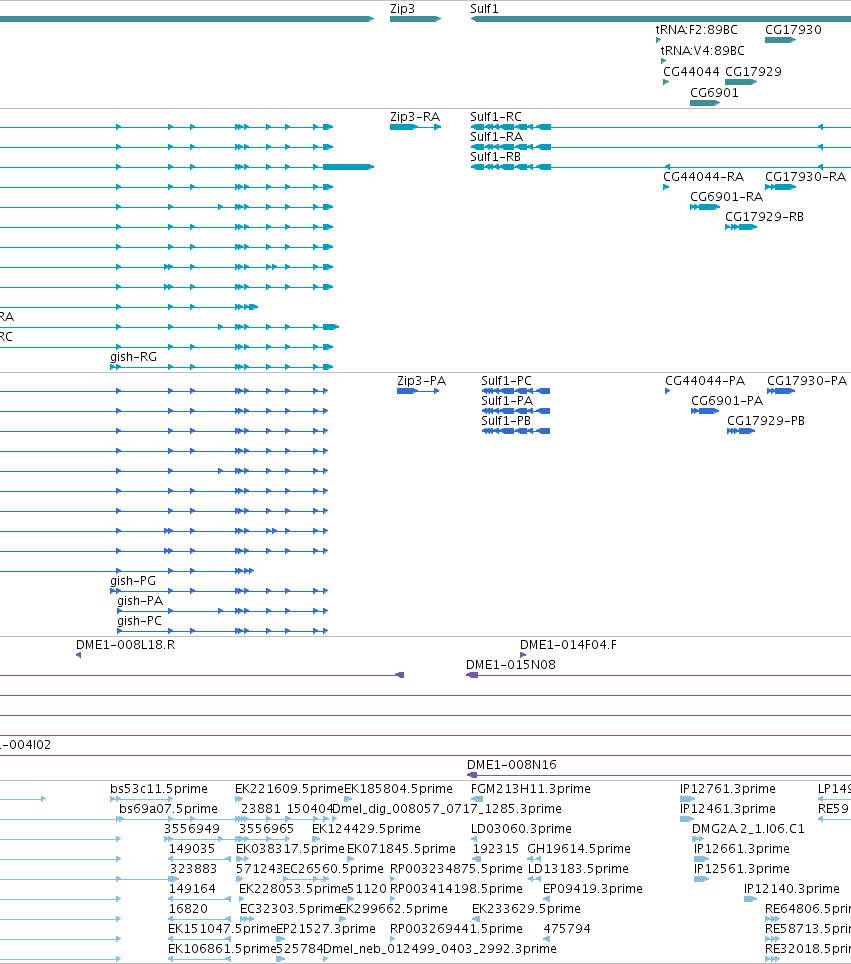The image size is (851, 964).
Task: Select the CG17930 gene feature
Action: tap(780, 40)
